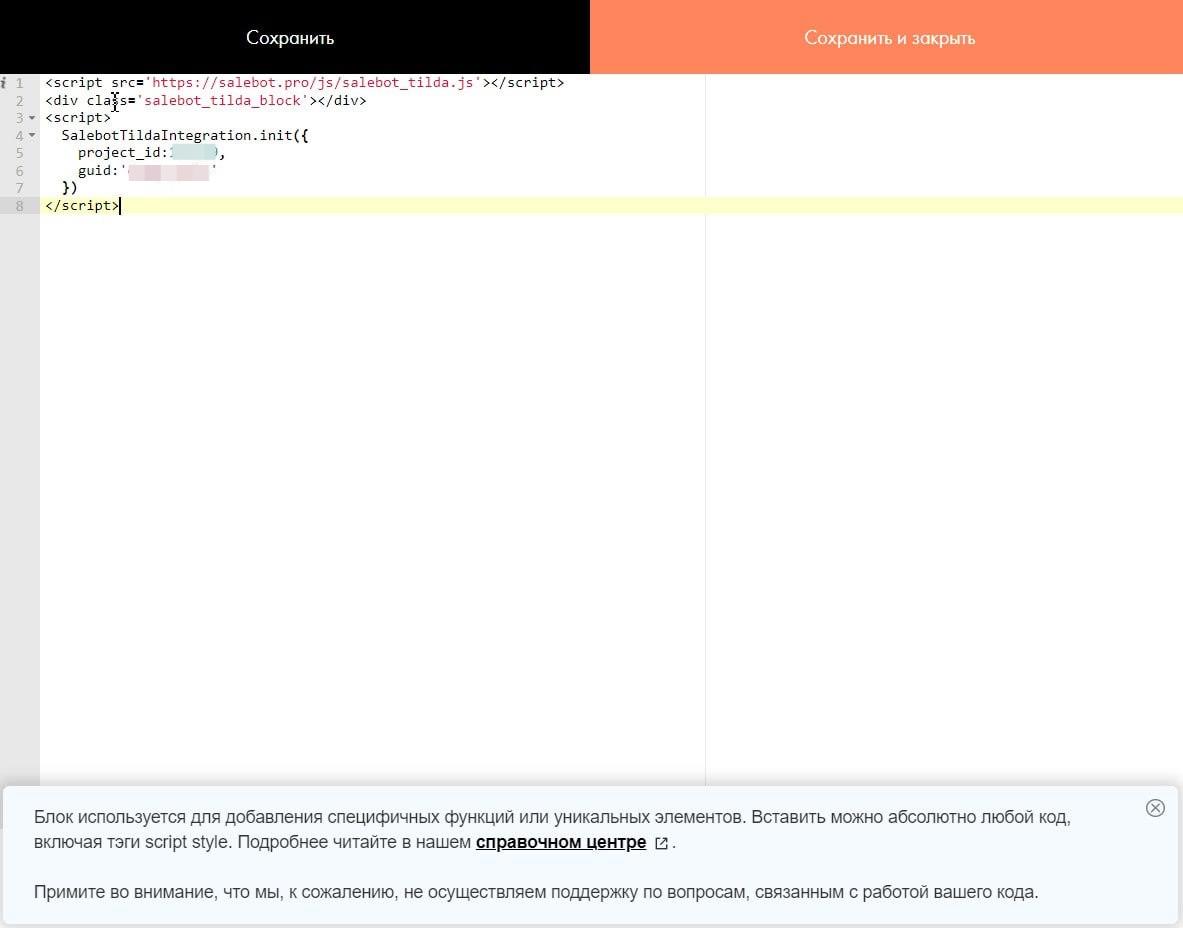Click the closing </script> tag on line 8
Image resolution: width=1183 pixels, height=928 pixels.
pyautogui.click(x=82, y=206)
